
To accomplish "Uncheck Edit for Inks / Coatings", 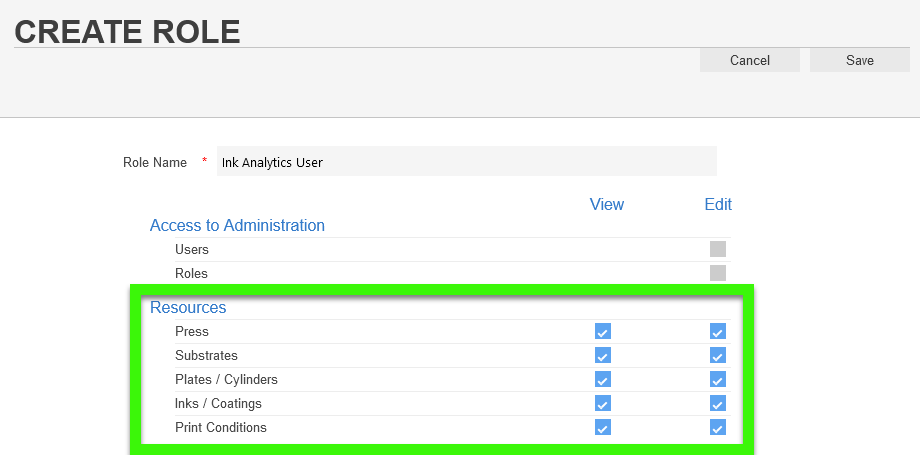I will coord(717,404).
